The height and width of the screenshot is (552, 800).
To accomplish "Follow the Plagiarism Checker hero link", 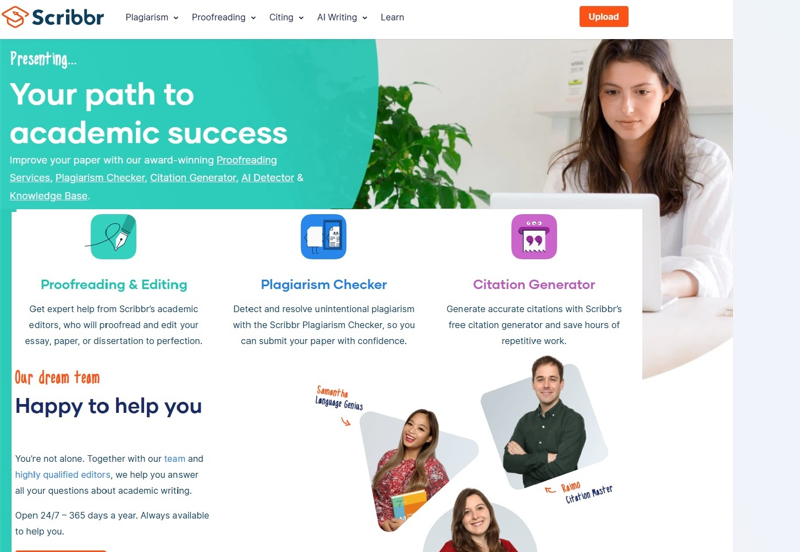I will click(x=100, y=178).
